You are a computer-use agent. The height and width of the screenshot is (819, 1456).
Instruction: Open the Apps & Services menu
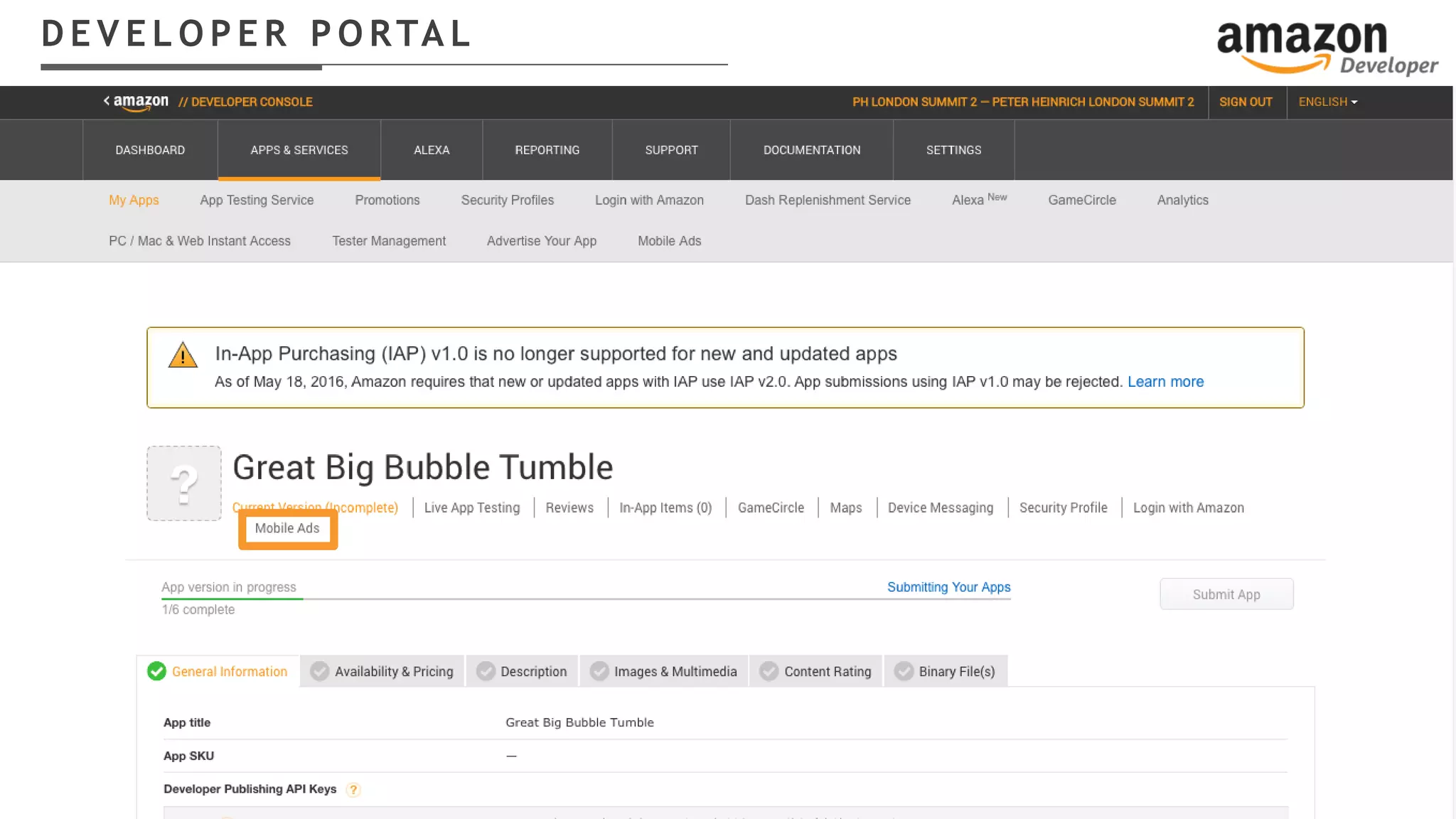coord(299,150)
